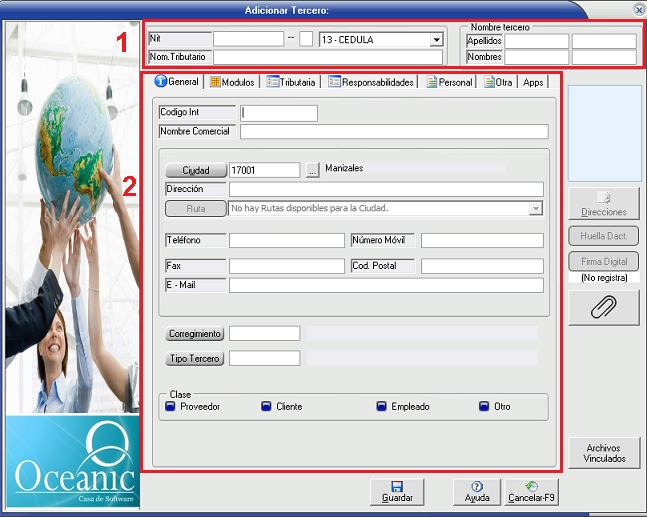Viewport: 647px width, 517px height.
Task: Select the Personal tab
Action: tap(449, 82)
